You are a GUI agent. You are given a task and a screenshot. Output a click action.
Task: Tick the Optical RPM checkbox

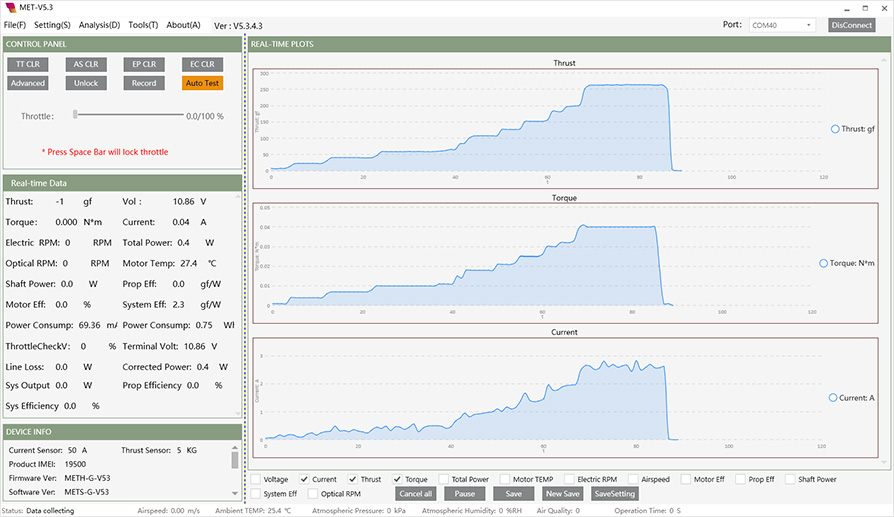(x=313, y=494)
